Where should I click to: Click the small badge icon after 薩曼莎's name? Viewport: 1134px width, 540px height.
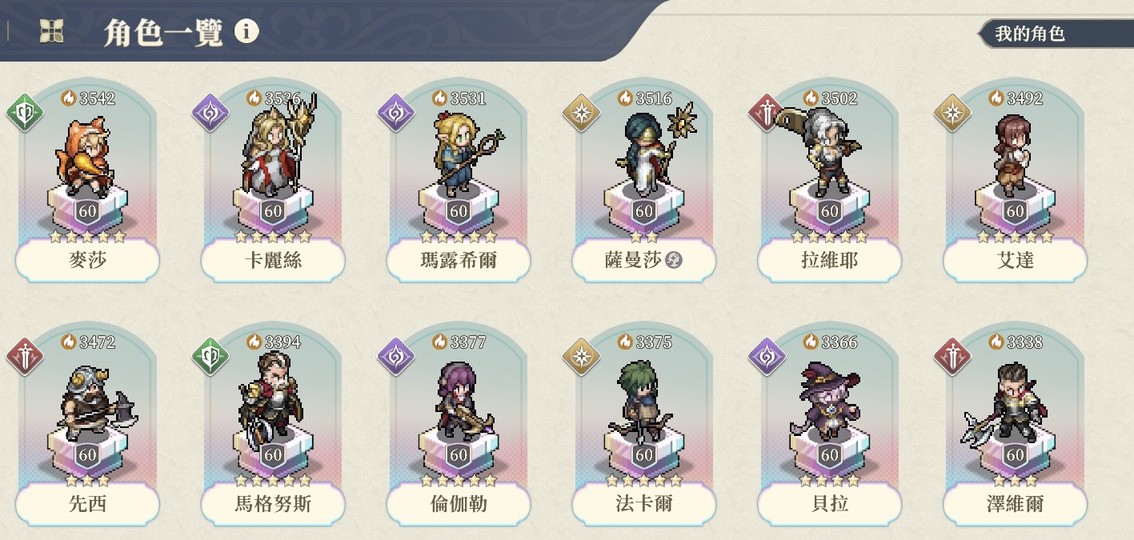674,260
